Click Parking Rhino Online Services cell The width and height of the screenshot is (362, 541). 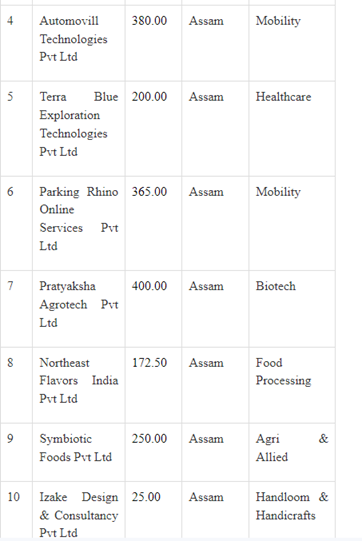[x=79, y=223]
